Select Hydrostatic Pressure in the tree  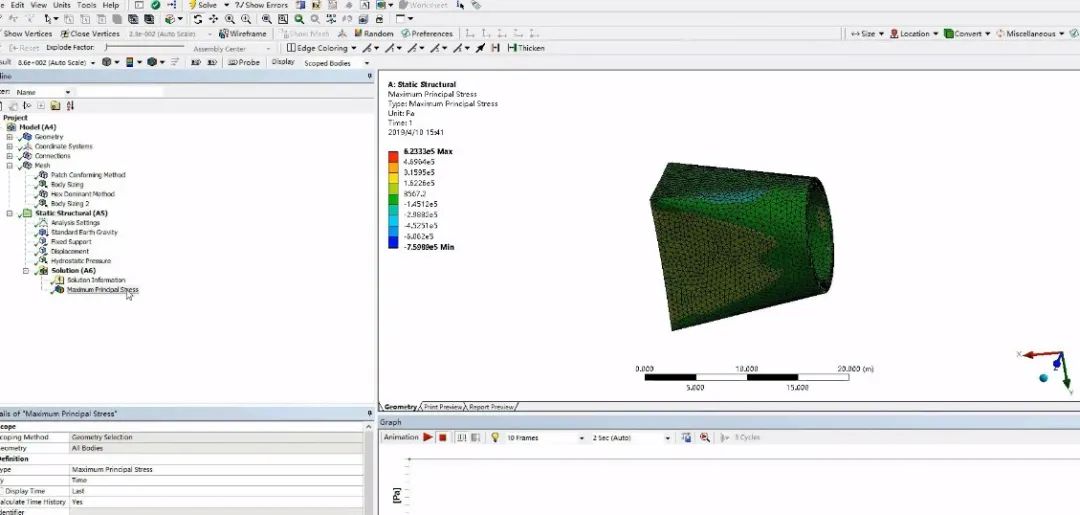coord(80,261)
